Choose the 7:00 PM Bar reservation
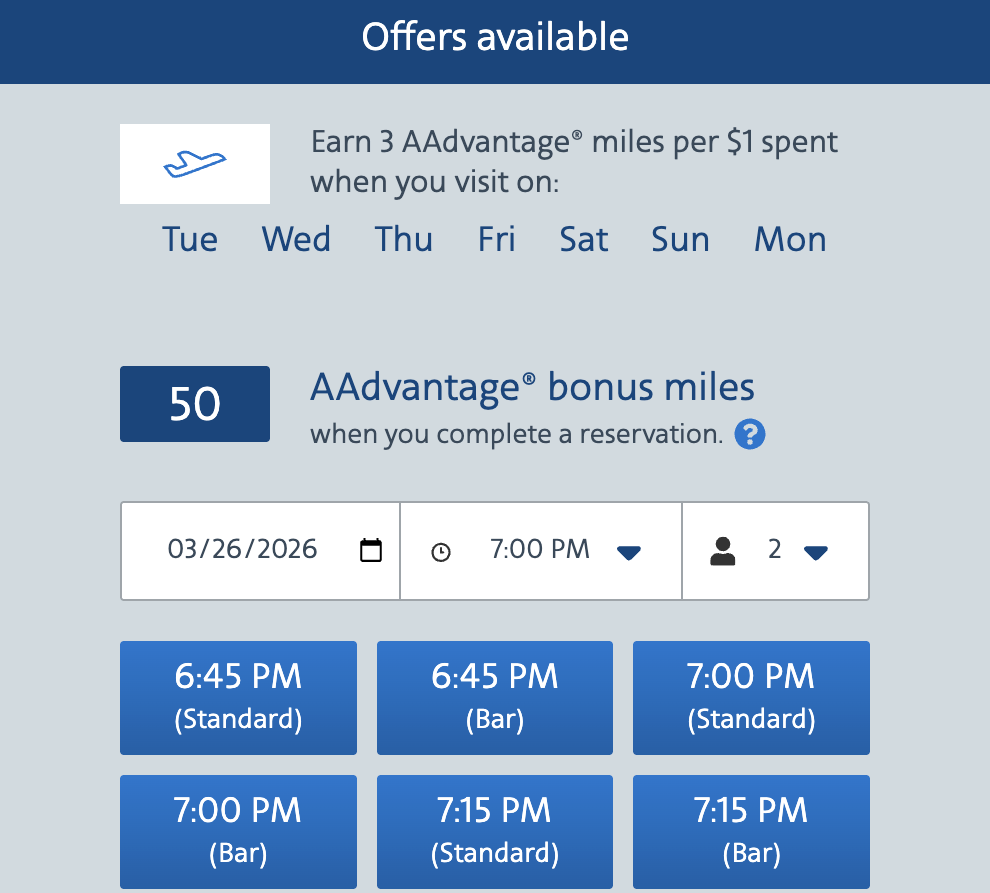Image resolution: width=990 pixels, height=893 pixels. (x=238, y=831)
